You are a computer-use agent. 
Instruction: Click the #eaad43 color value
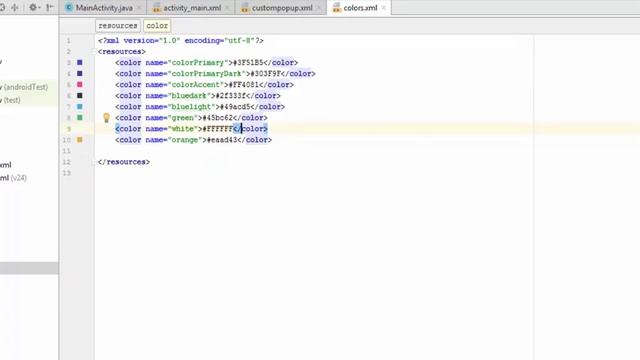222,140
